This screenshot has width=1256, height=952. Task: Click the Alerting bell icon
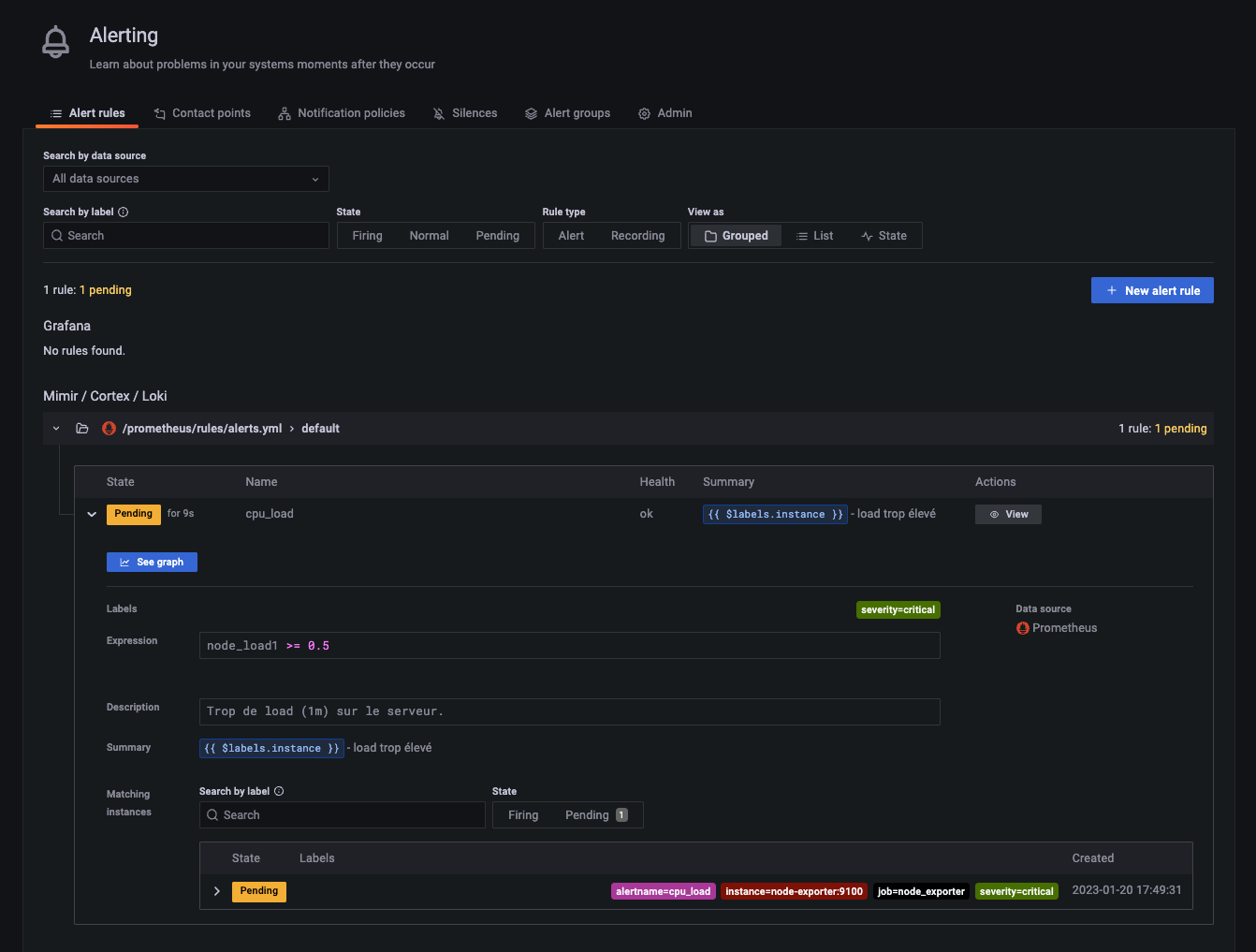tap(56, 42)
